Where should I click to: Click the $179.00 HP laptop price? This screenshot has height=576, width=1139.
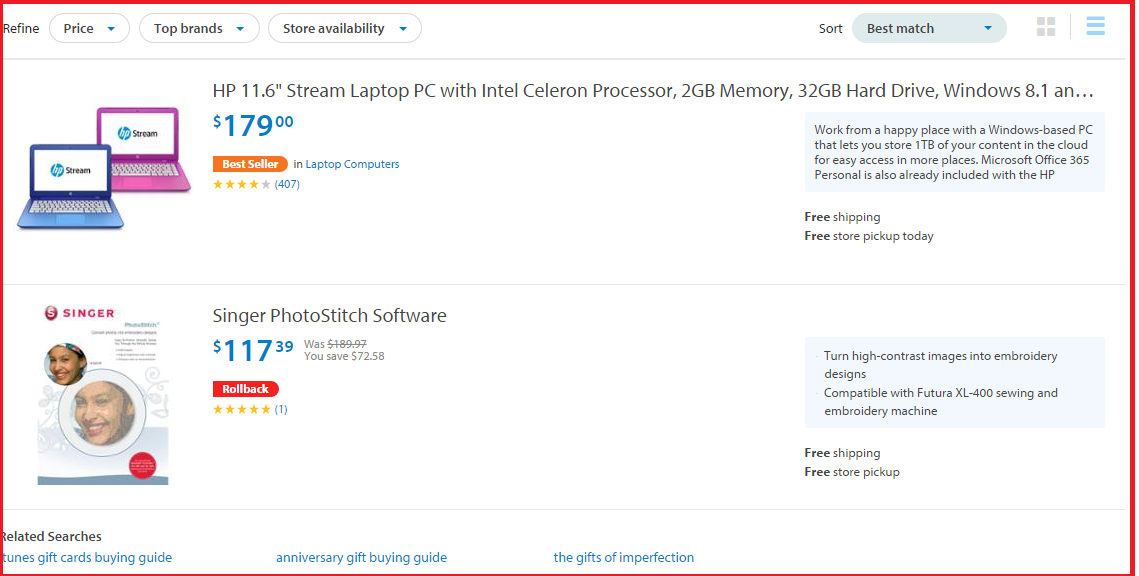pyautogui.click(x=253, y=126)
